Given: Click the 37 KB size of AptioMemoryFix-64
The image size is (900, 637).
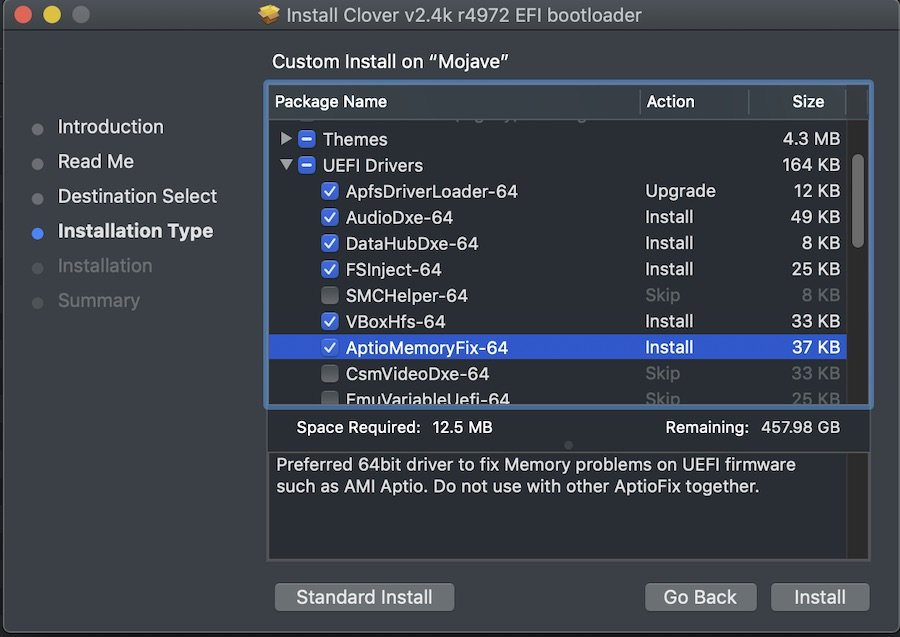Looking at the screenshot, I should [816, 347].
